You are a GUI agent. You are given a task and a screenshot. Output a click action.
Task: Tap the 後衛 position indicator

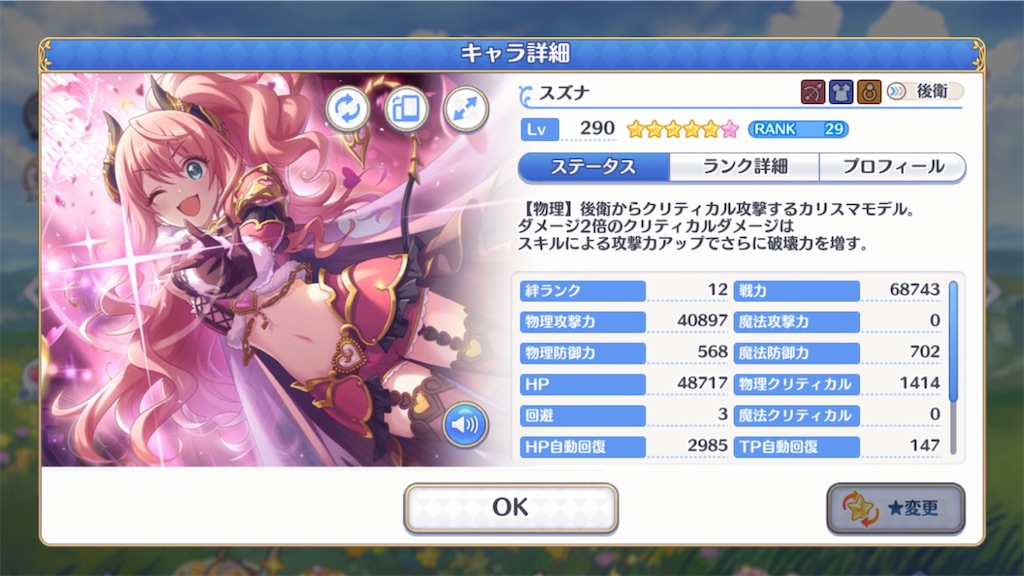click(924, 91)
